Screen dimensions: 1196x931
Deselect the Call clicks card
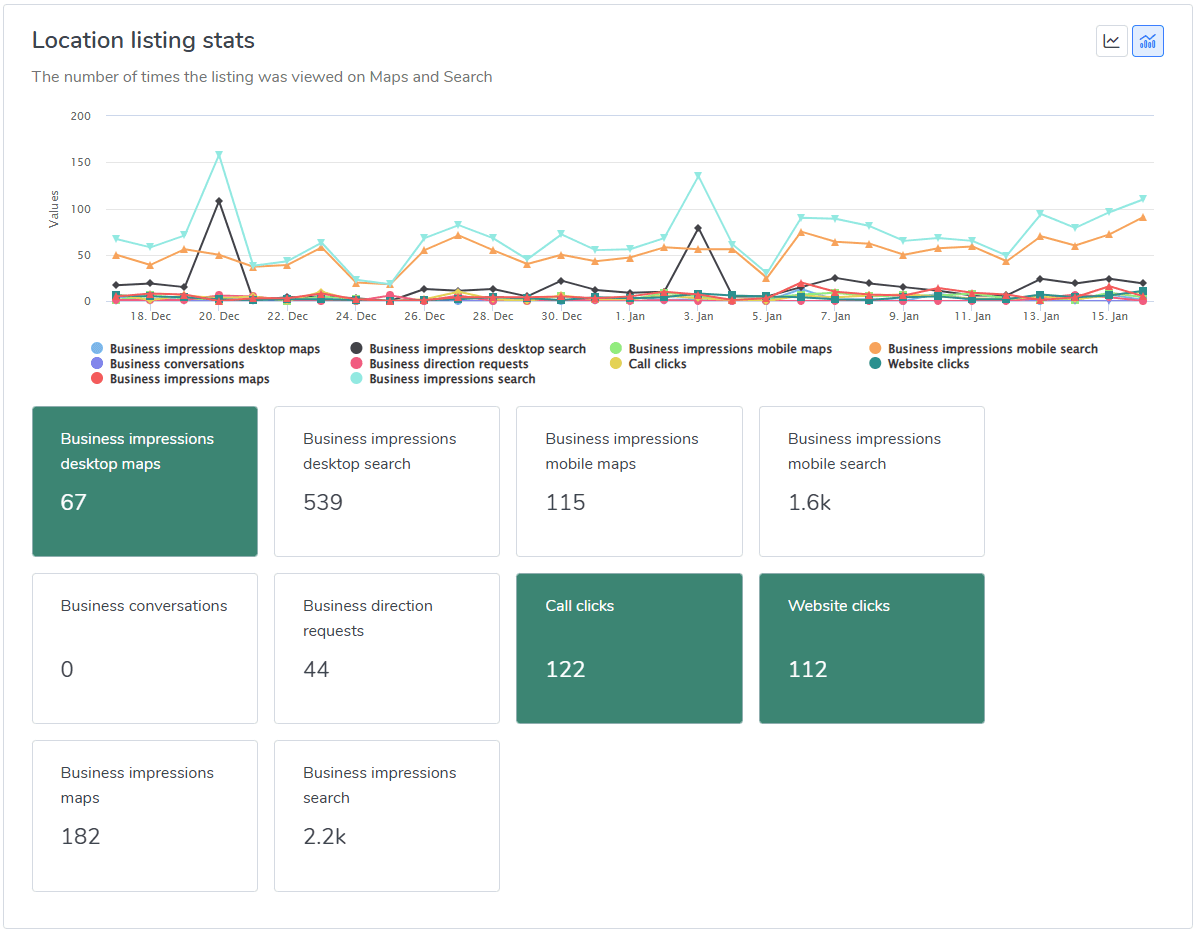pos(629,648)
